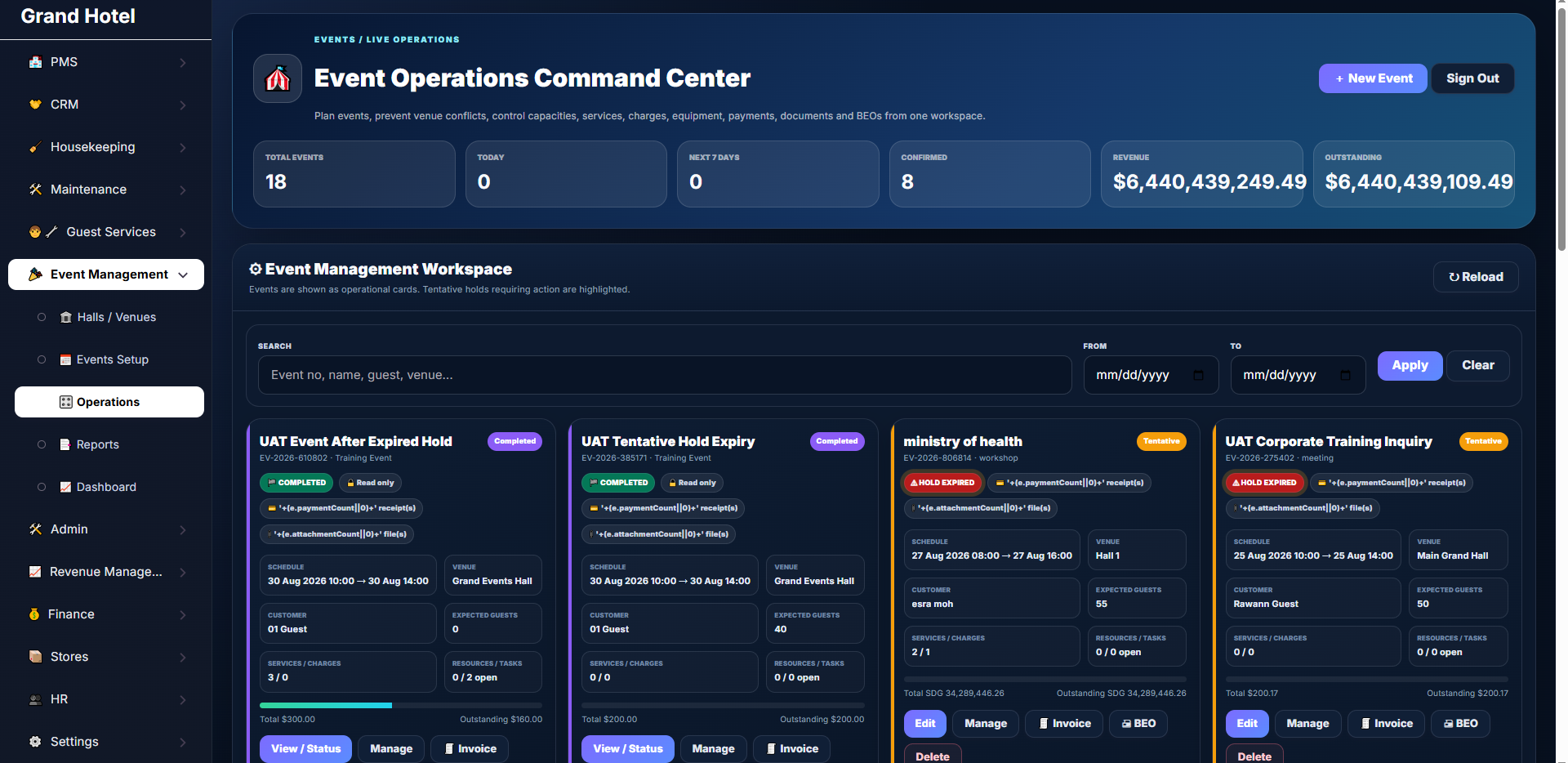Click the Reports document icon
The height and width of the screenshot is (763, 1568).
(65, 444)
